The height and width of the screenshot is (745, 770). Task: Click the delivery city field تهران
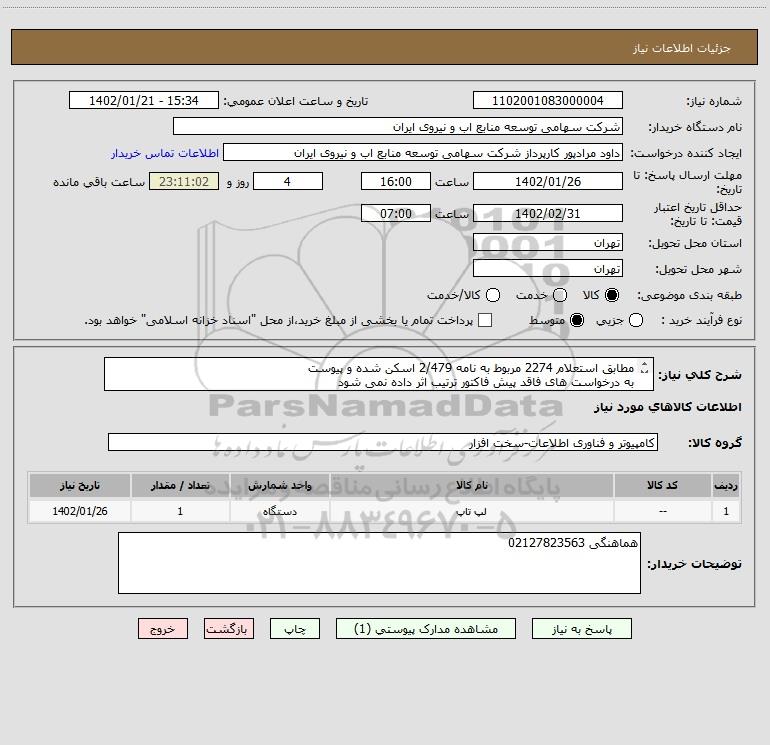pyautogui.click(x=548, y=268)
